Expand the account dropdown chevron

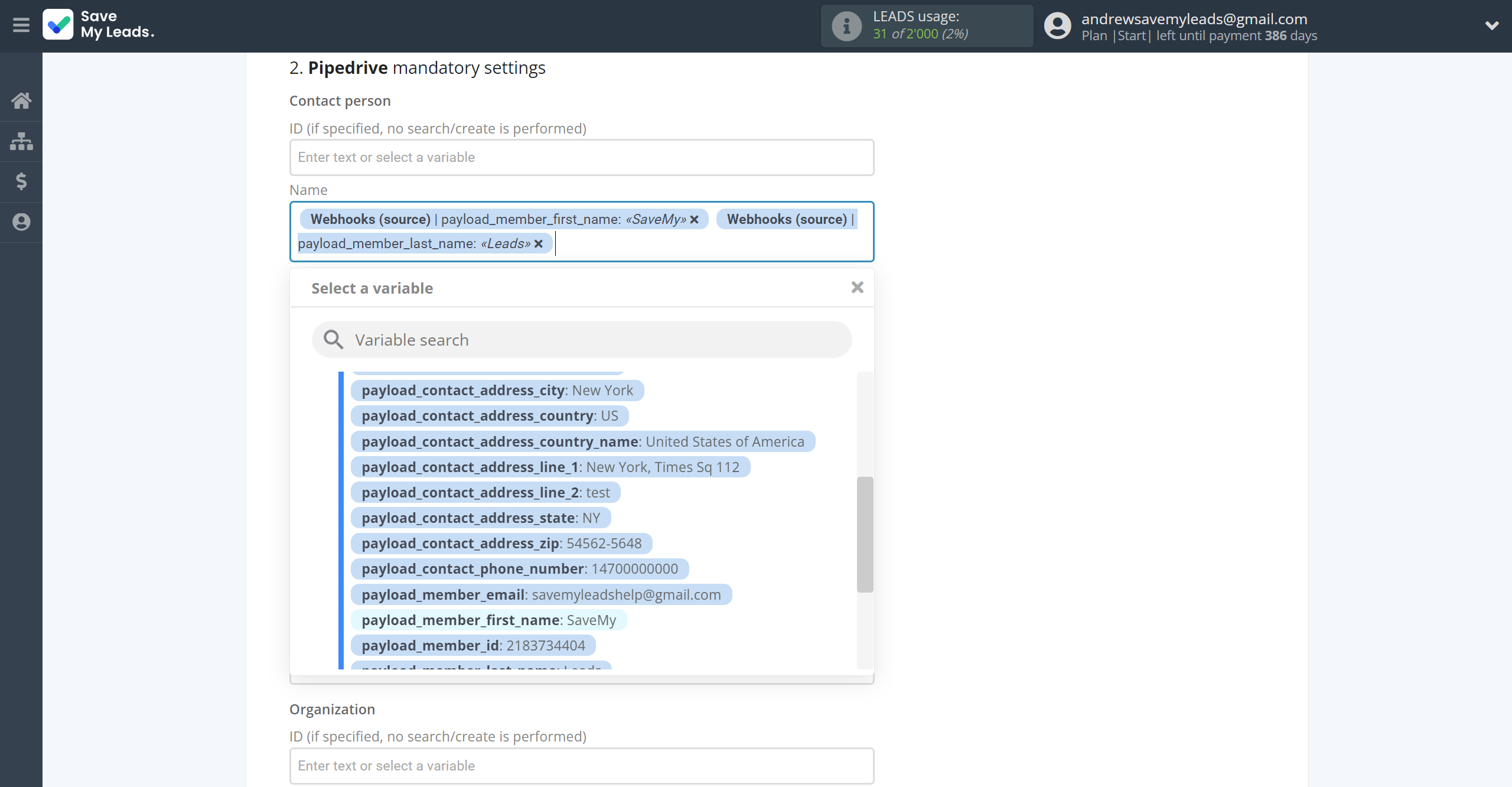1491,25
